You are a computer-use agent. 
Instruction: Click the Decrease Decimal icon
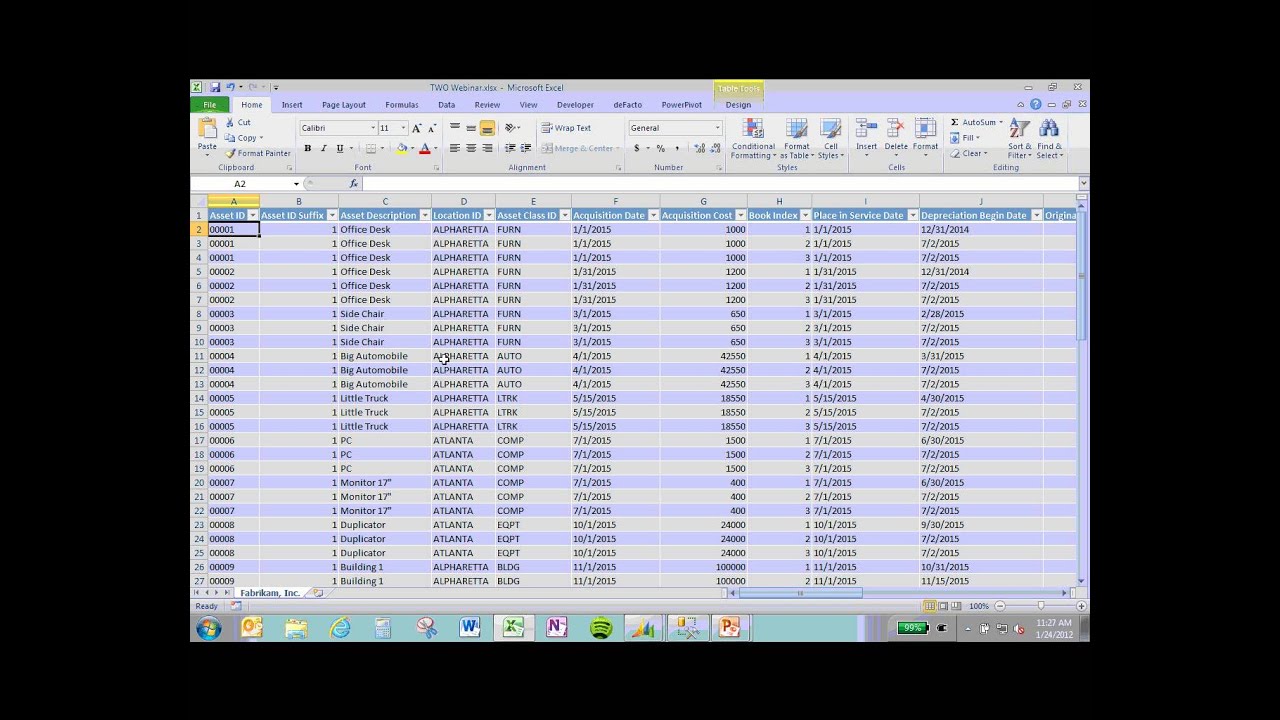tap(715, 148)
